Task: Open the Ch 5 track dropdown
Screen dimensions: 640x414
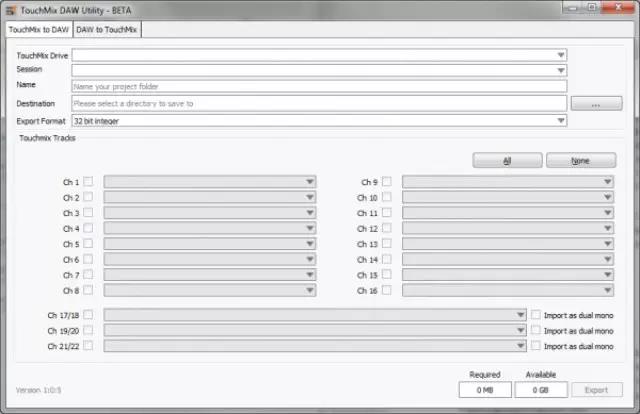Action: pyautogui.click(x=210, y=244)
